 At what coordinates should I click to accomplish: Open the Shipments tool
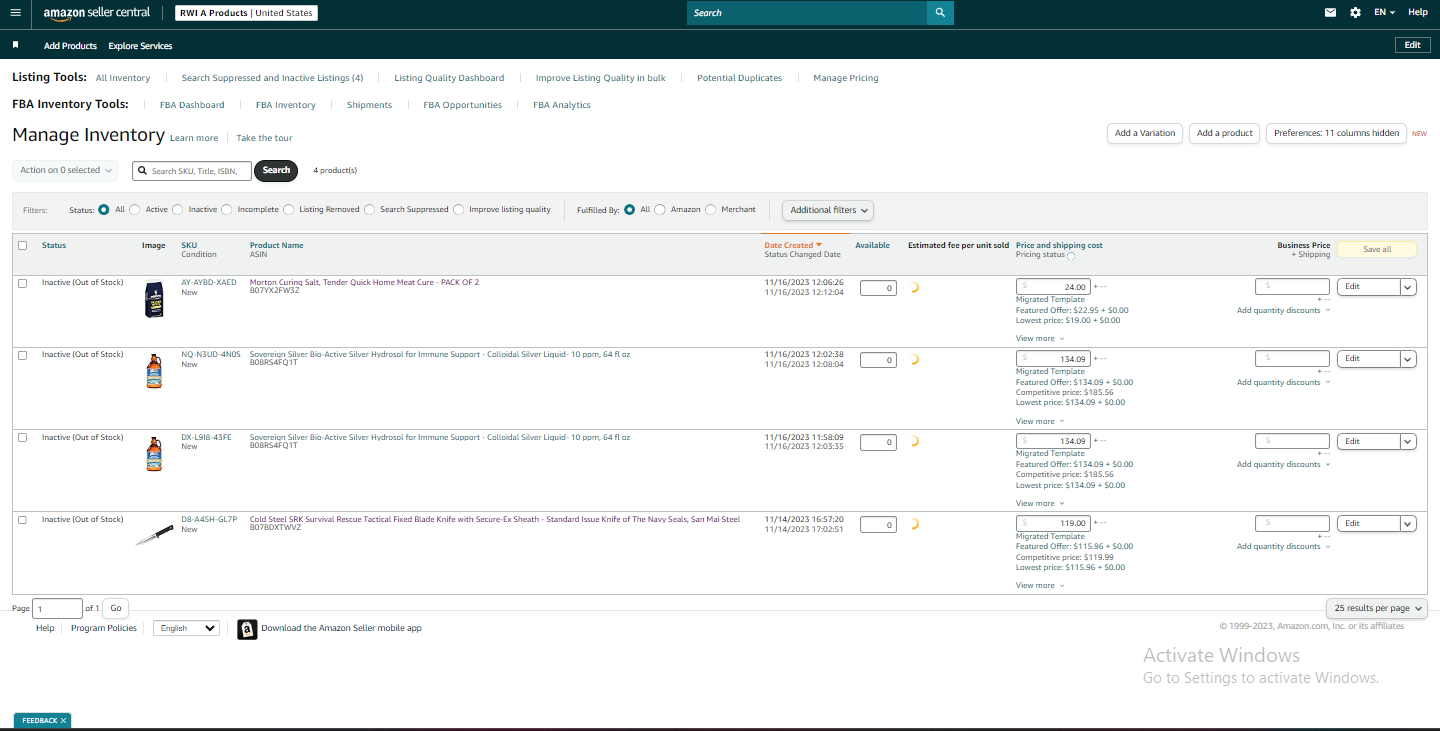(x=369, y=105)
